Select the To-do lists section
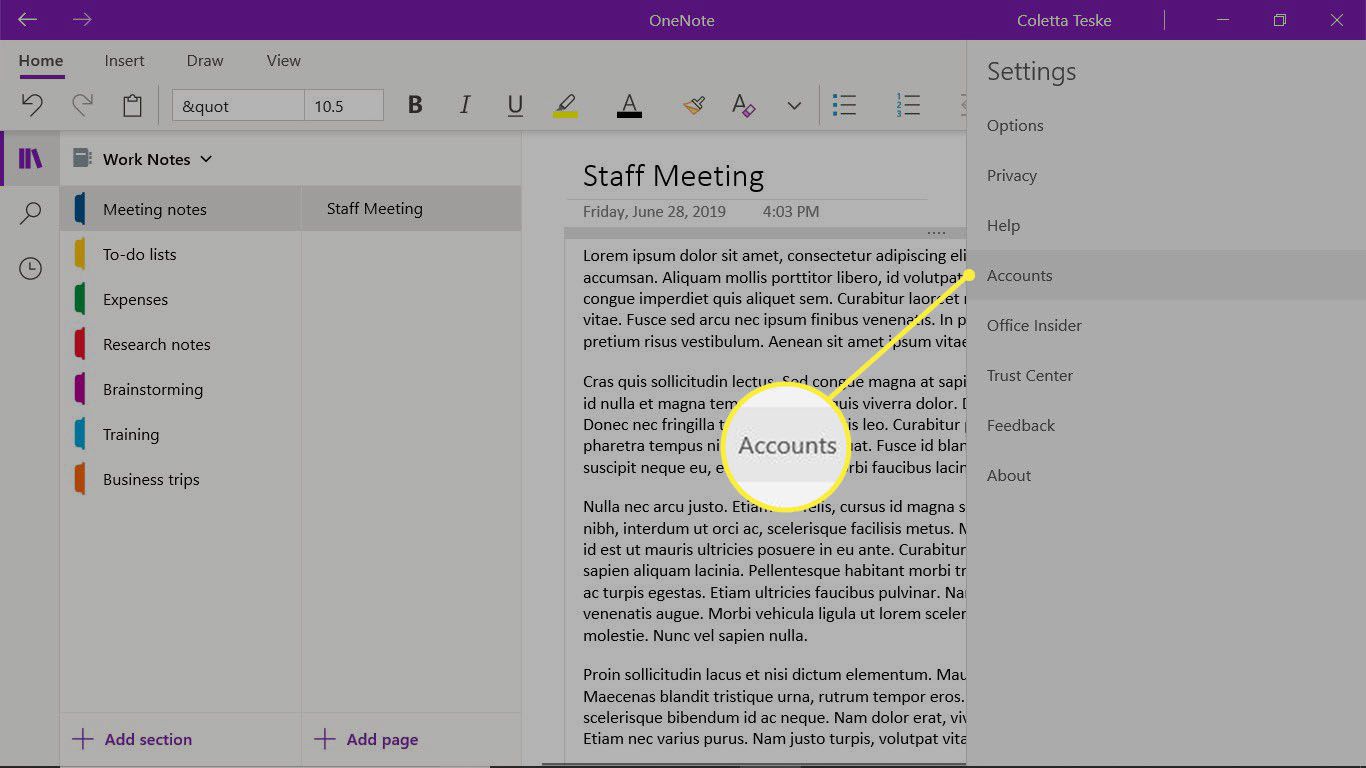1366x768 pixels. [x=181, y=254]
